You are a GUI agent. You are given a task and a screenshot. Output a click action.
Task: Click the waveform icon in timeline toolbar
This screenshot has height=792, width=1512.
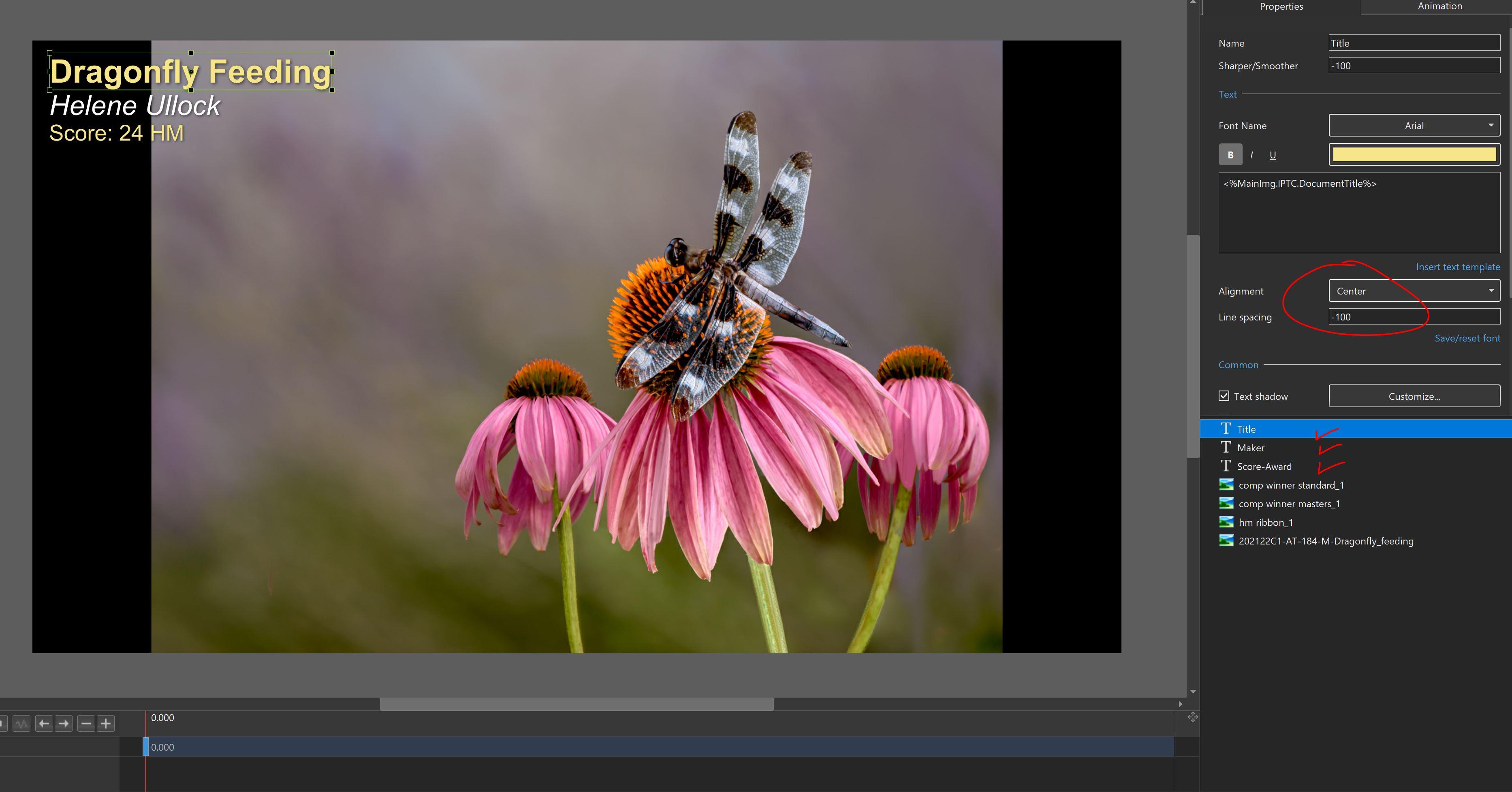tap(22, 723)
